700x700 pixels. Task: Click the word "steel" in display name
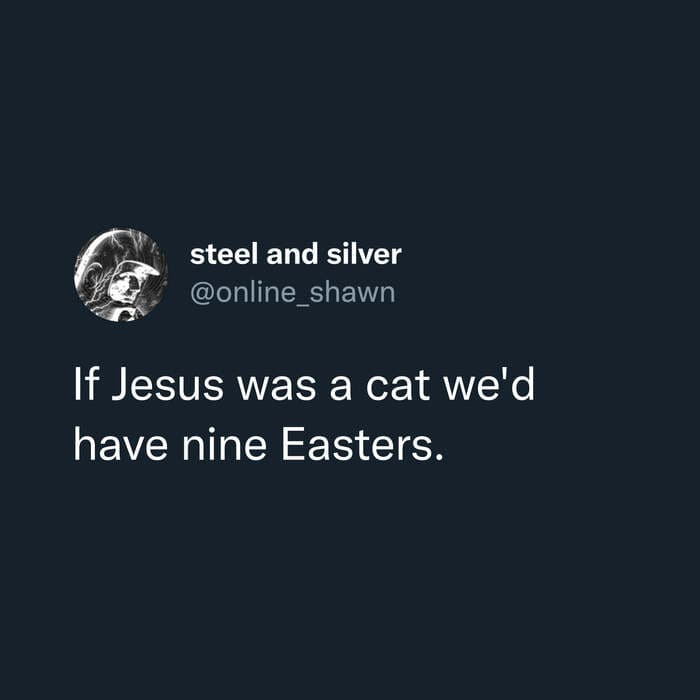(x=224, y=254)
